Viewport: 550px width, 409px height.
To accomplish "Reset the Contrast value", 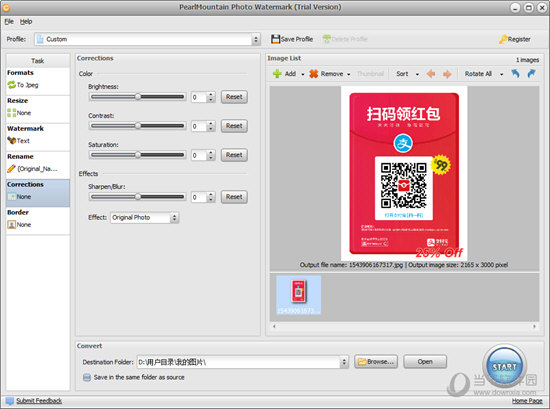I will click(234, 126).
